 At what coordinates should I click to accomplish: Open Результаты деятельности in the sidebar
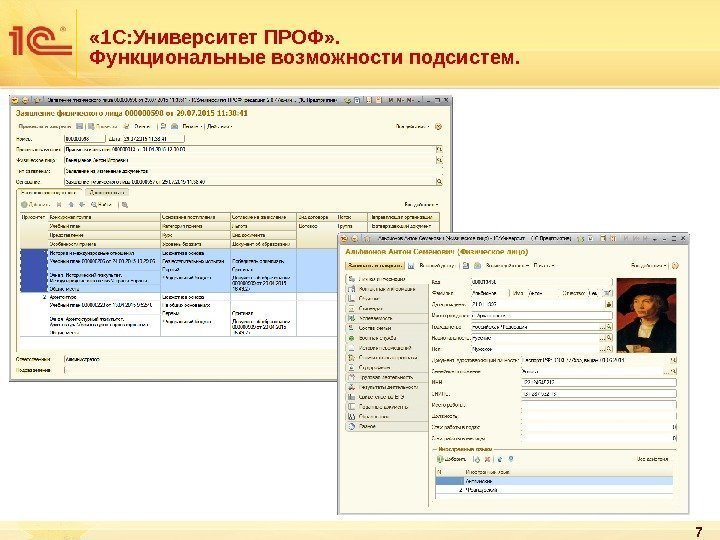[x=387, y=387]
